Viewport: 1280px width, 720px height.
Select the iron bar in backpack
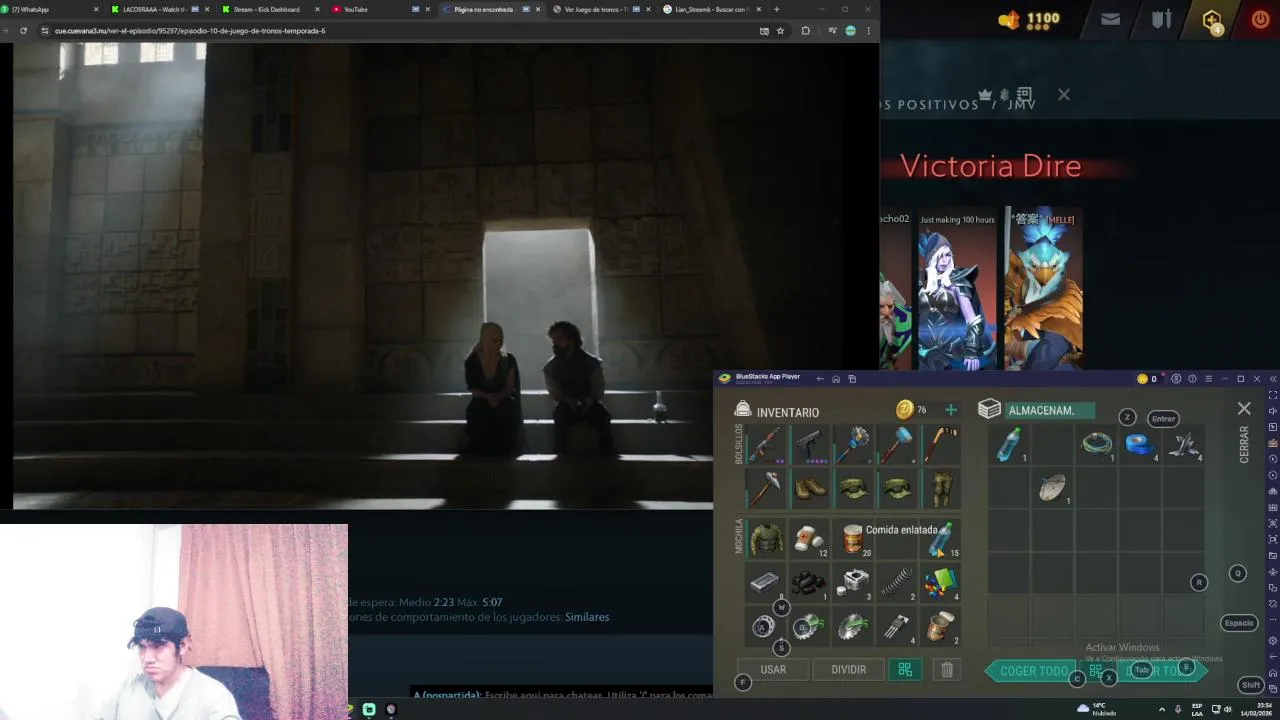pyautogui.click(x=766, y=582)
